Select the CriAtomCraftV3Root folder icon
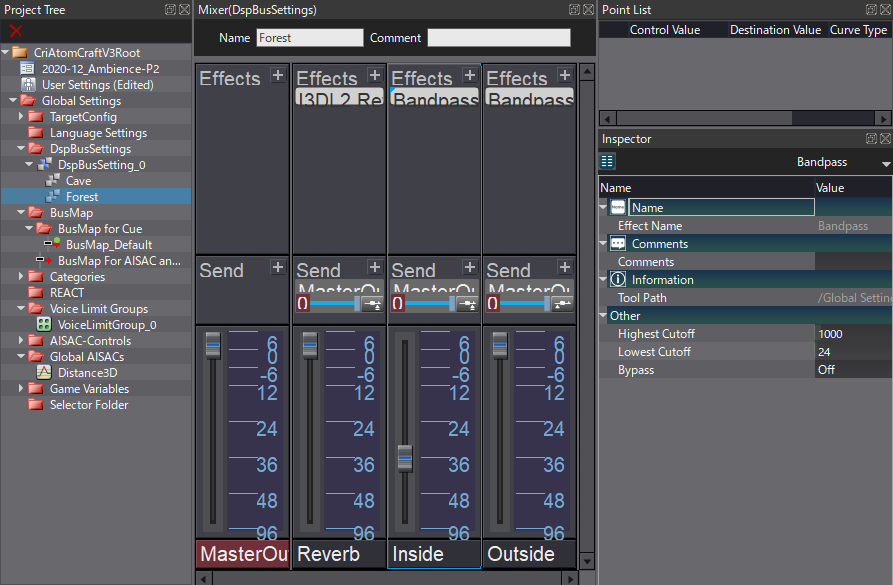 pos(20,52)
